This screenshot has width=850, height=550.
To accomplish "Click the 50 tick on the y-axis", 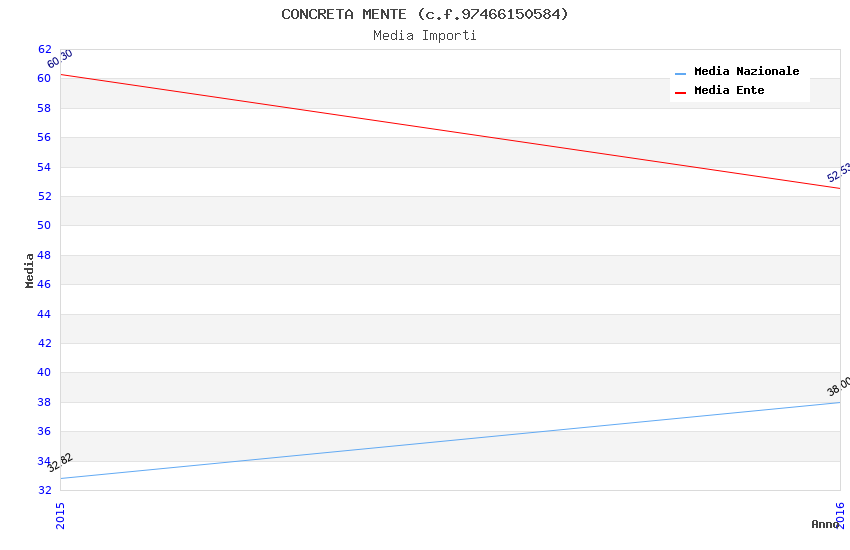I will pos(44,226).
